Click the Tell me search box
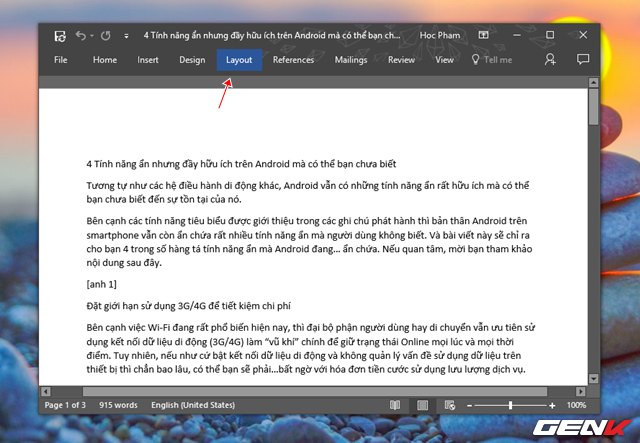Screen dimensions: 640x443 point(492,60)
